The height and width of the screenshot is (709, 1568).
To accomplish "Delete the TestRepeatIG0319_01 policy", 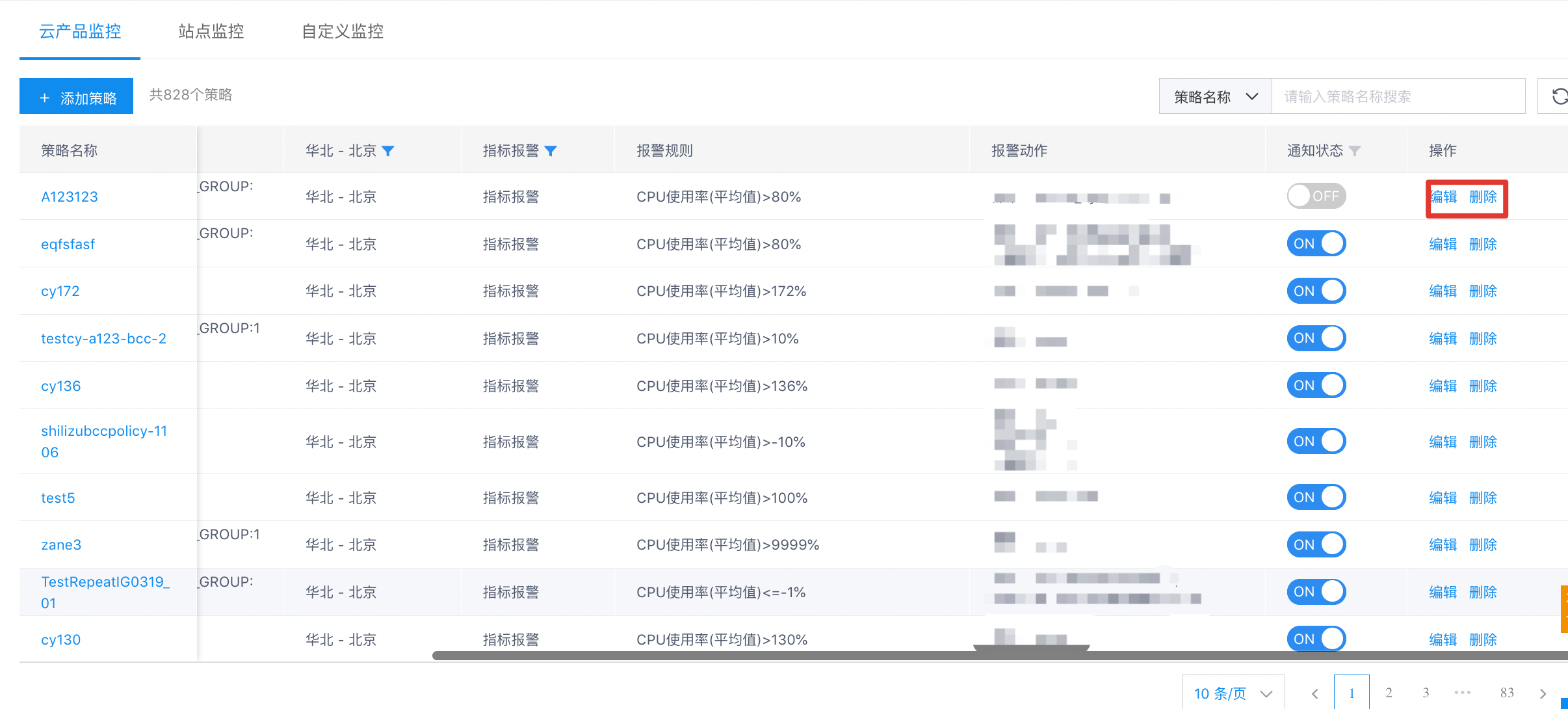I will pos(1483,592).
